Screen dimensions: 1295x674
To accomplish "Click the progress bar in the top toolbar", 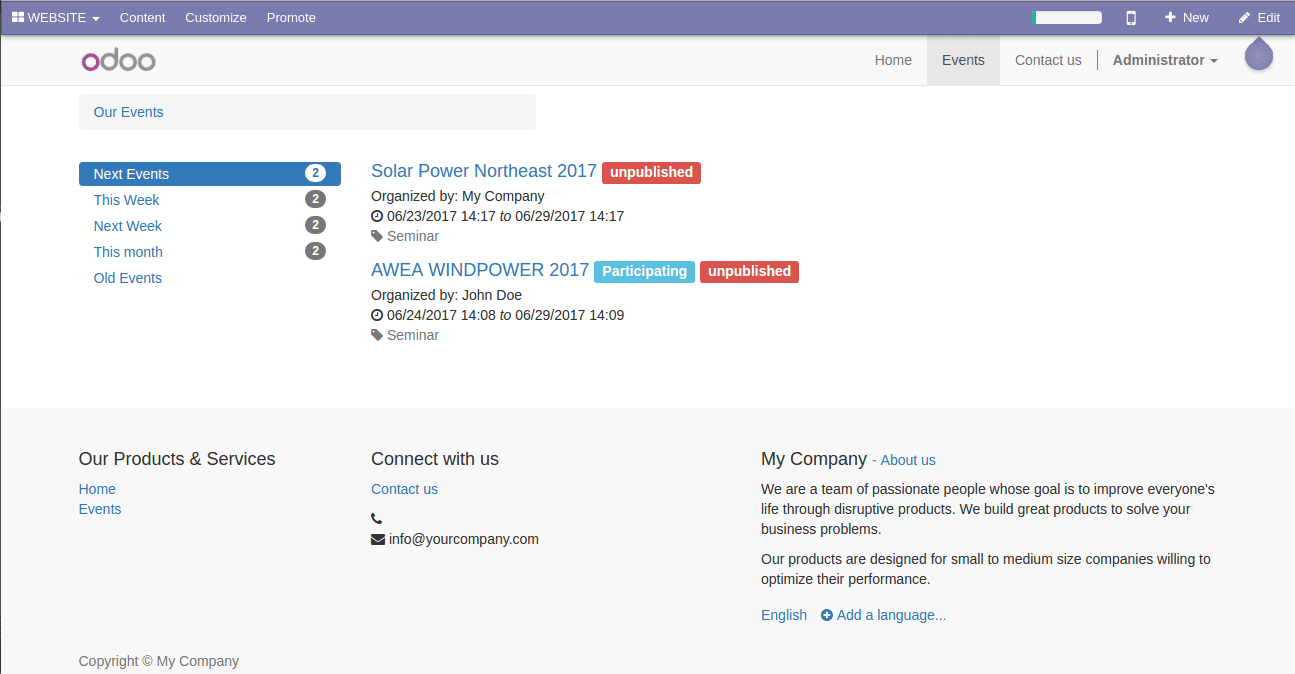I will pos(1067,18).
